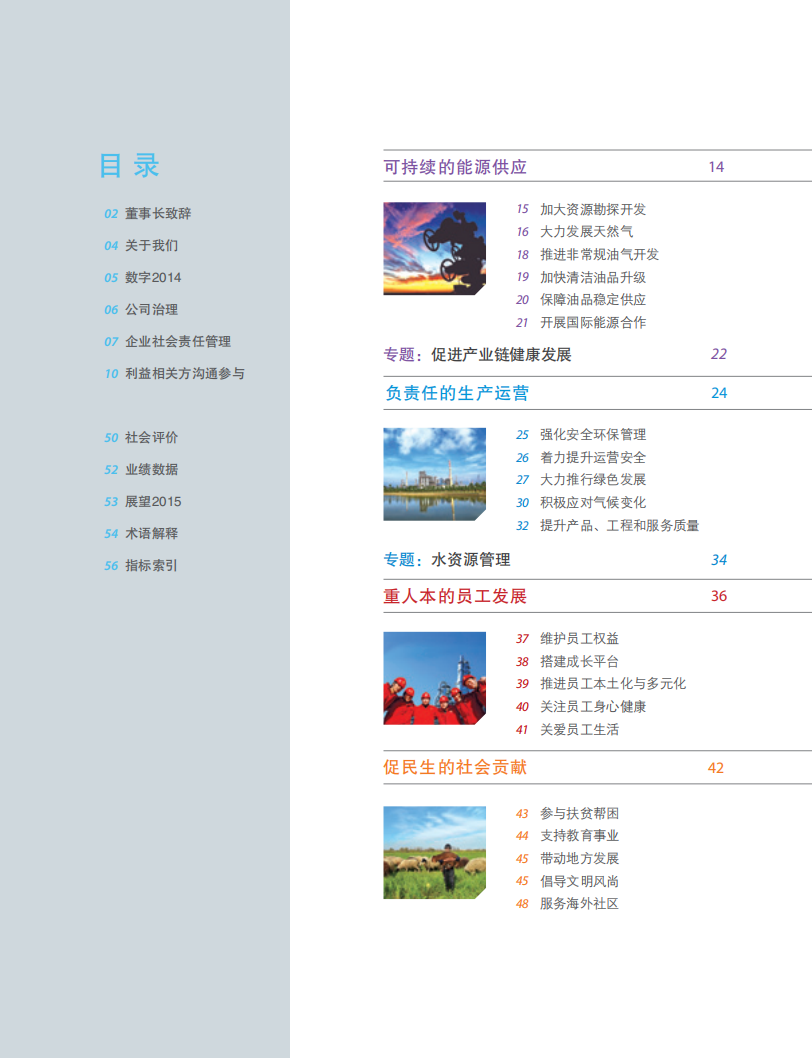Viewport: 812px width, 1058px height.
Task: Open 积极应对气候变化 entry
Action: click(586, 502)
